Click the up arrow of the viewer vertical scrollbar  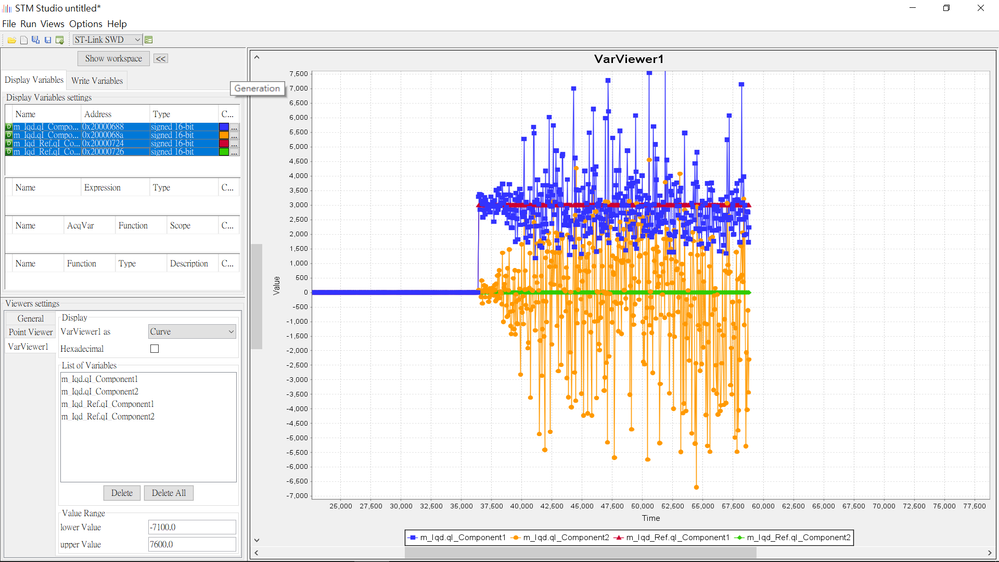[257, 57]
